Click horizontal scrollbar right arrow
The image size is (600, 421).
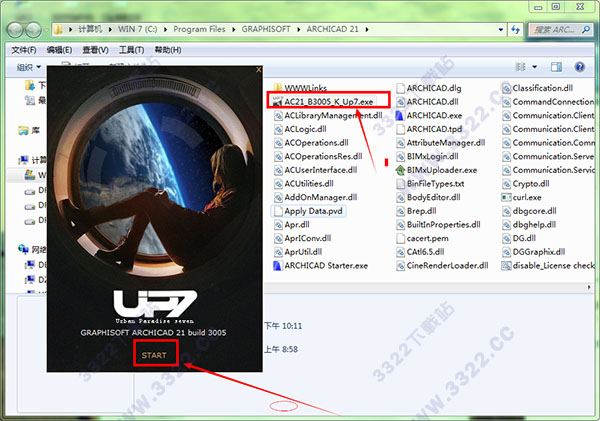(x=589, y=287)
